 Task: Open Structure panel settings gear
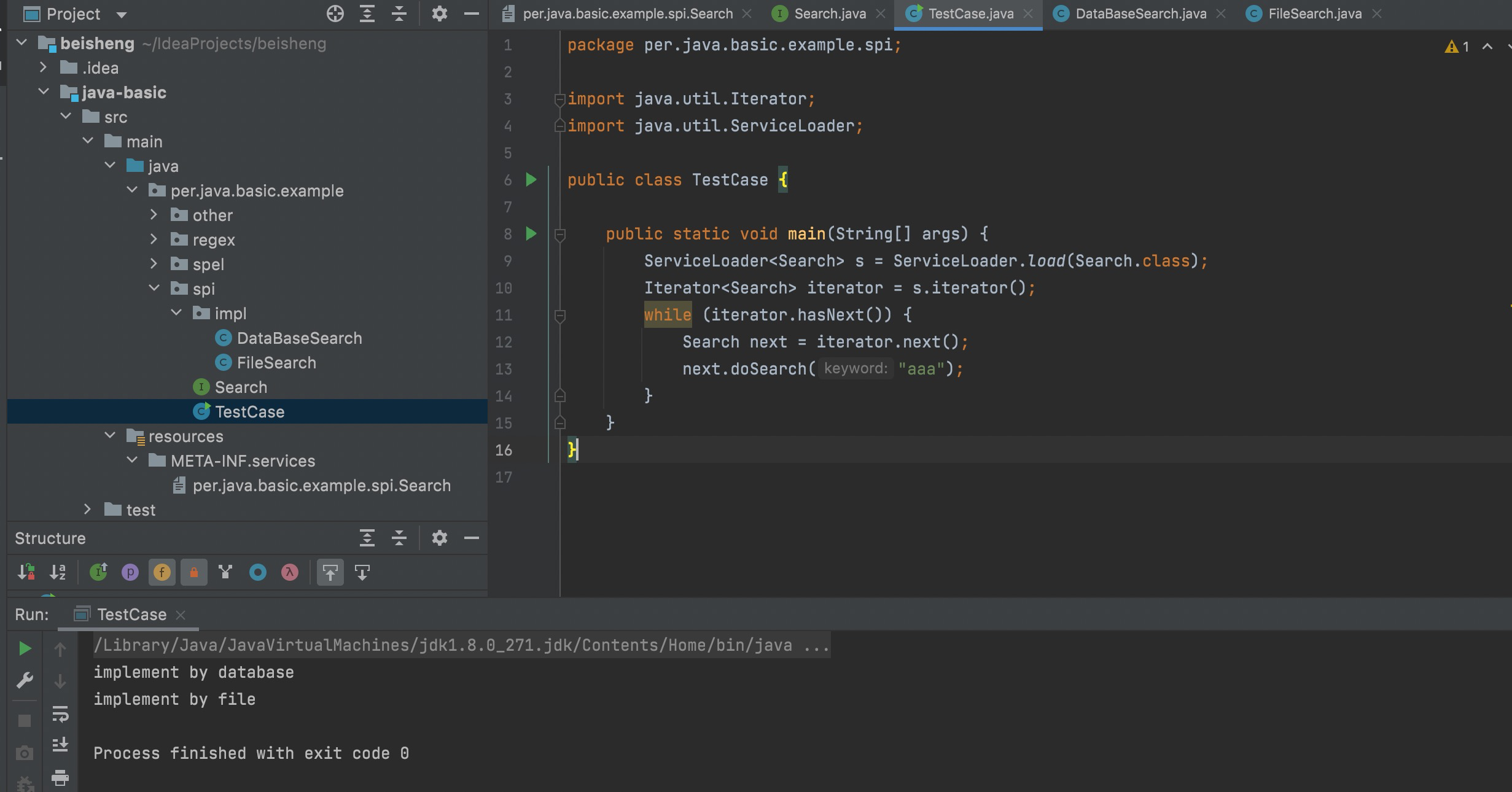click(x=439, y=538)
